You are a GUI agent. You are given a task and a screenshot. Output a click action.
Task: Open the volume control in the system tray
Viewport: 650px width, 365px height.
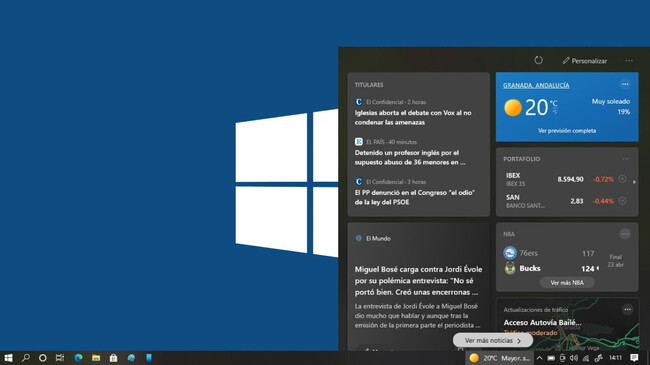pyautogui.click(x=574, y=358)
